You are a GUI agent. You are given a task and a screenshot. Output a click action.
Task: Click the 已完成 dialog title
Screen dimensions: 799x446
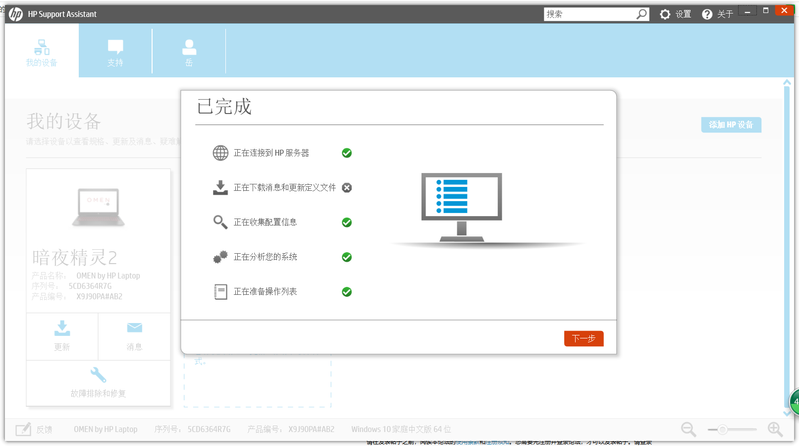click(x=224, y=107)
